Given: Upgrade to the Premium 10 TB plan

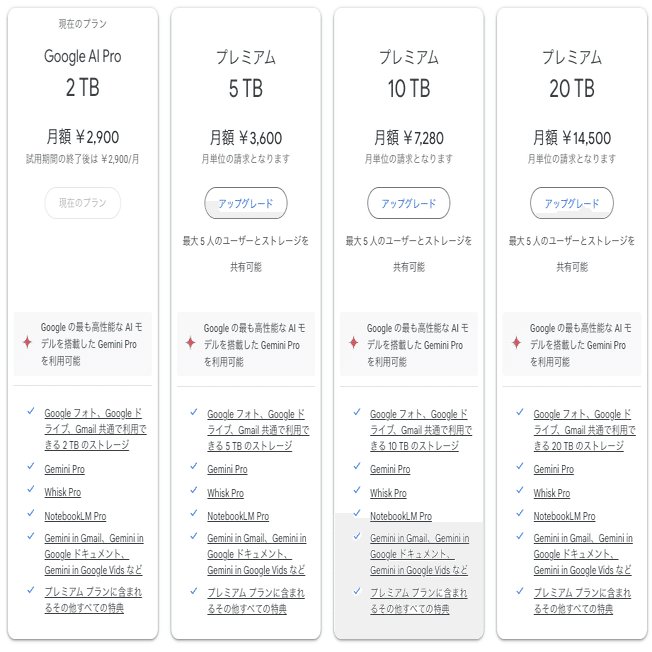Looking at the screenshot, I should (x=409, y=203).
